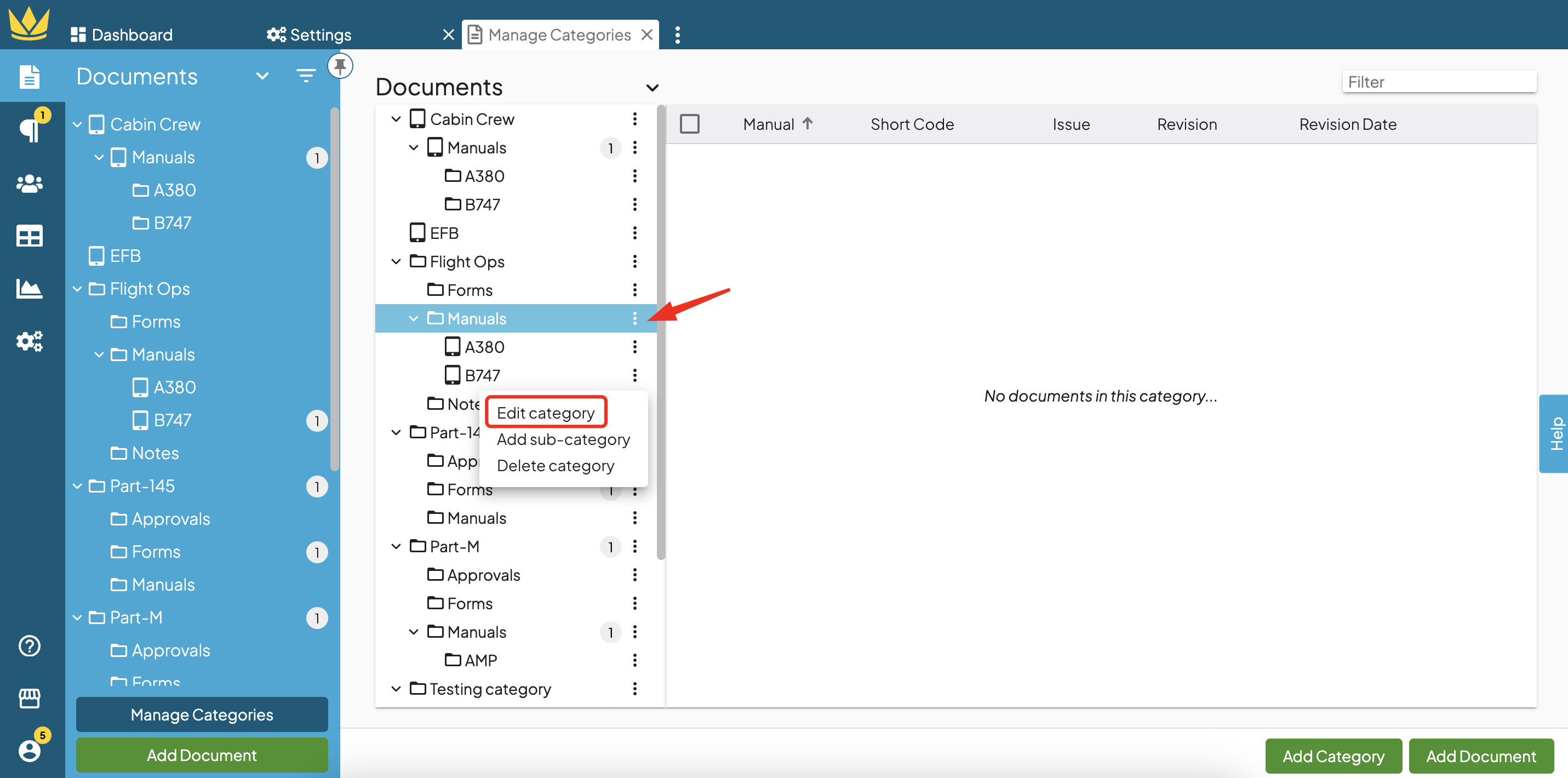Image resolution: width=1568 pixels, height=778 pixels.
Task: Click the users group icon in sidebar
Action: tap(28, 183)
